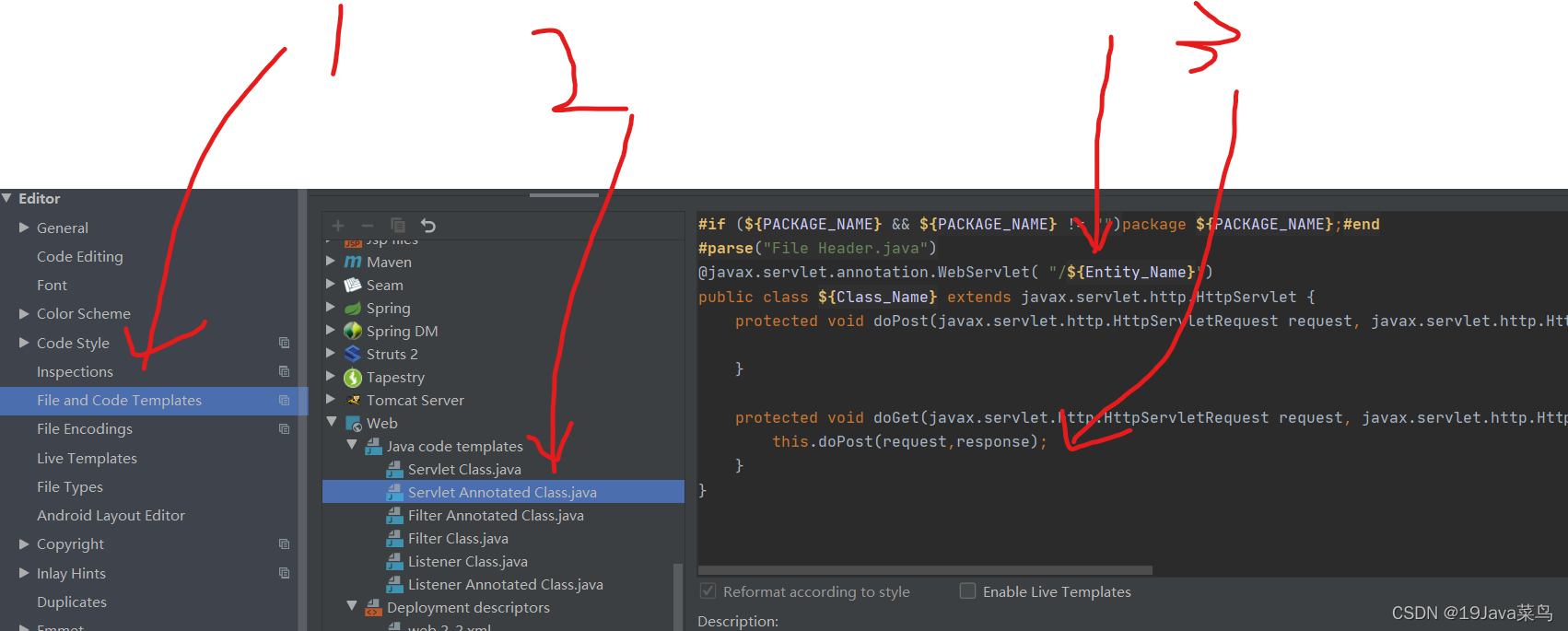Screen dimensions: 1568x631
Task: Click the #parse File Header.java line
Action: pos(817,249)
